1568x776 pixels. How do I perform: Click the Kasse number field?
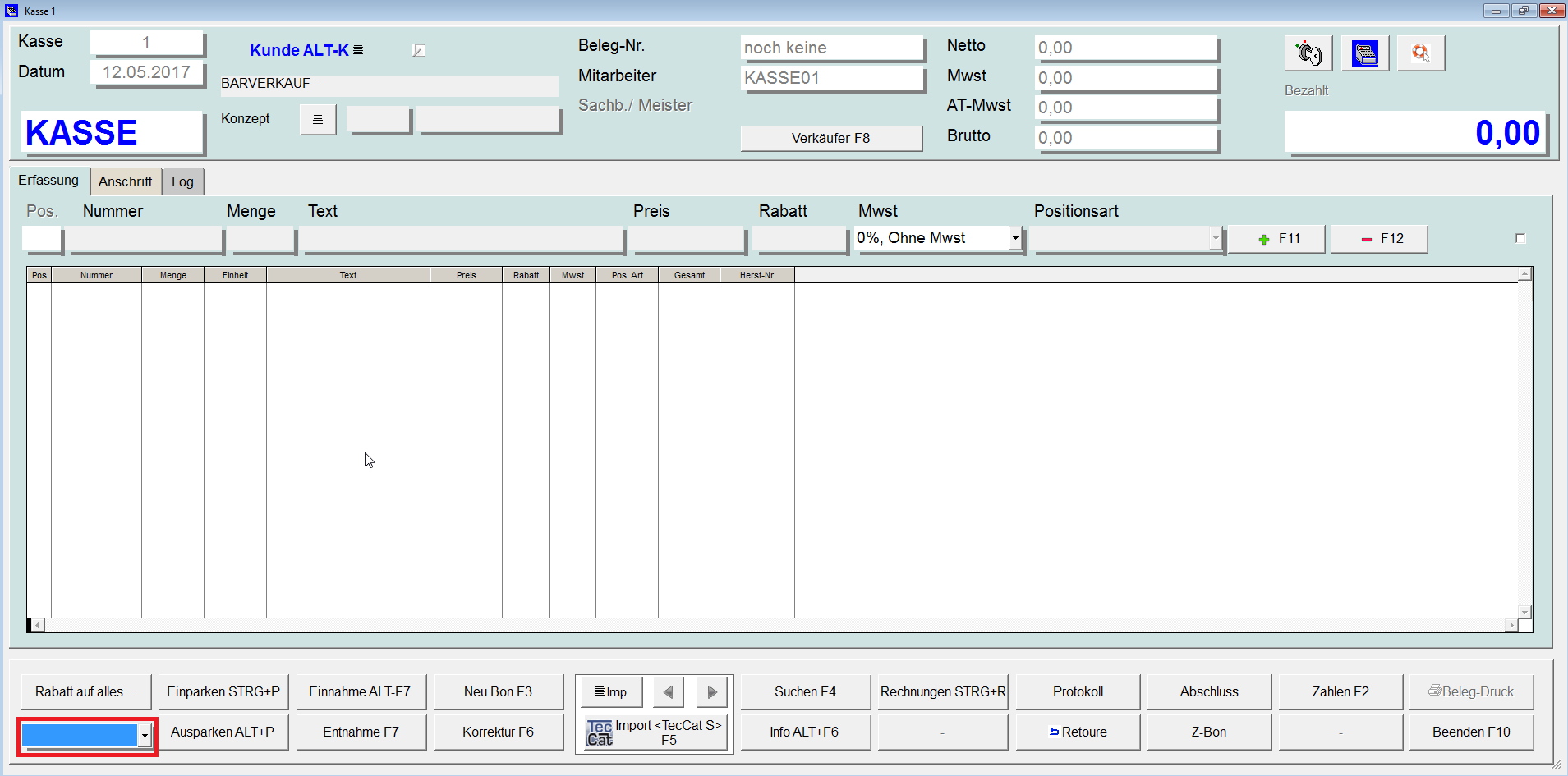[147, 43]
